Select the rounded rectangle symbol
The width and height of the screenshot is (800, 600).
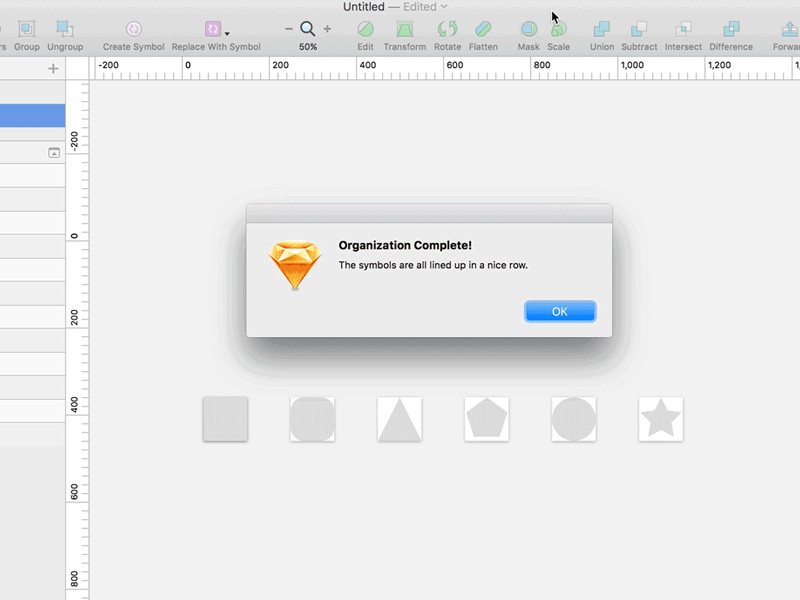312,419
